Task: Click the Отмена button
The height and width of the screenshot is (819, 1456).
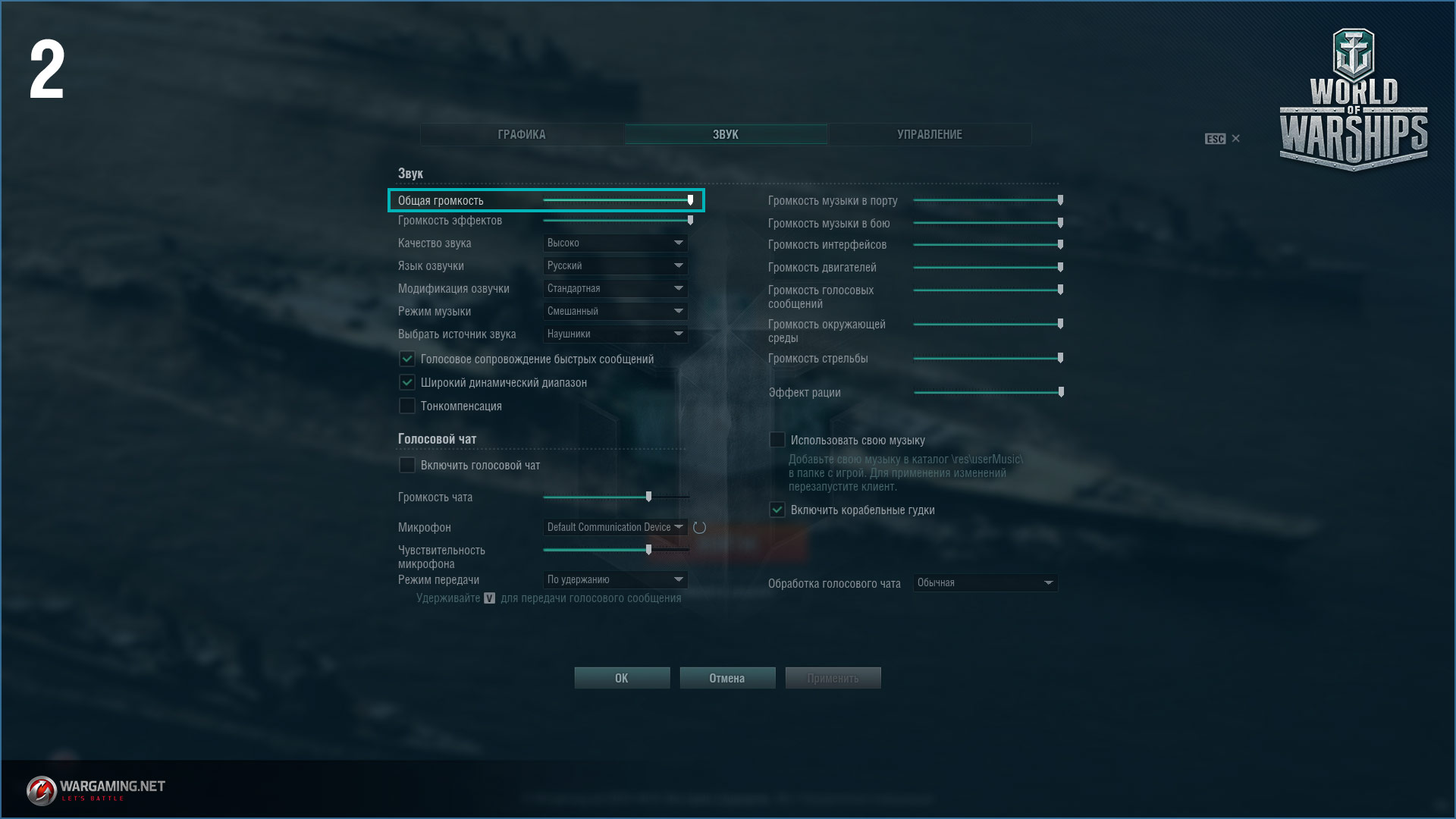Action: [727, 678]
